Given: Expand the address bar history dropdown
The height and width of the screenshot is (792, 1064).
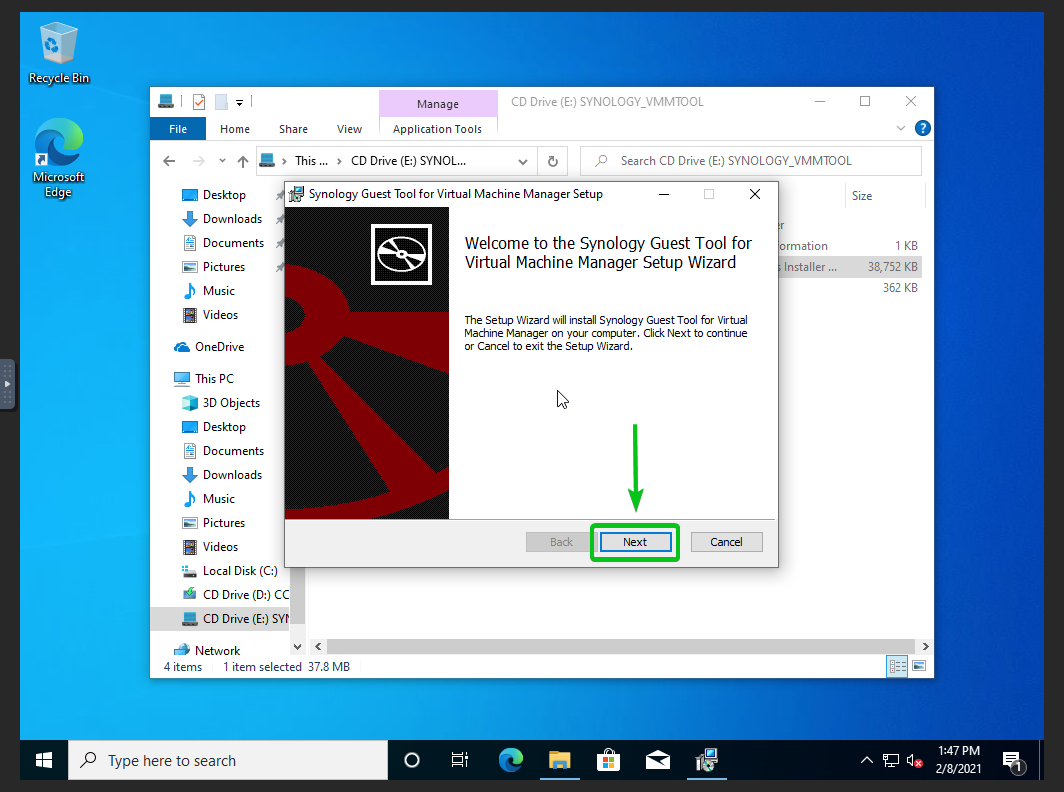Looking at the screenshot, I should pos(523,161).
